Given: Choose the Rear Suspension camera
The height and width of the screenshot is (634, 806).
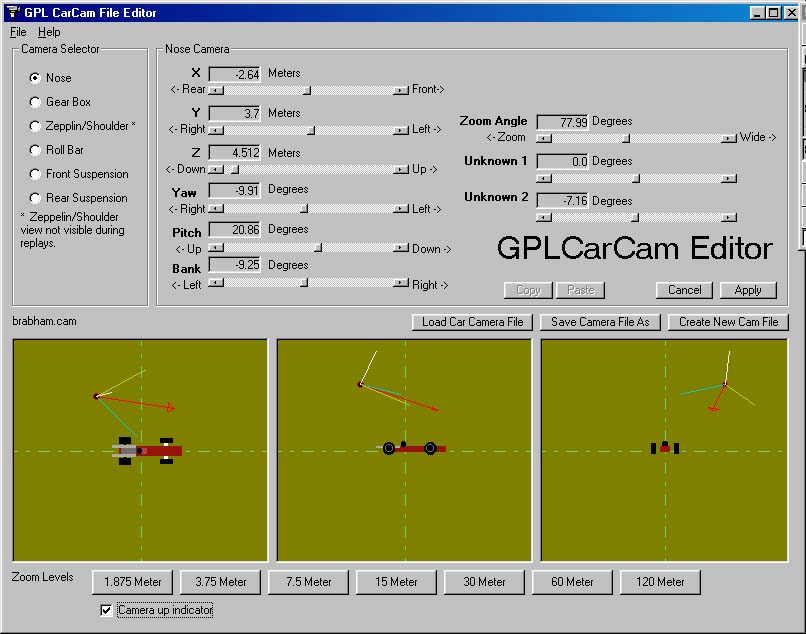Looking at the screenshot, I should 36,198.
